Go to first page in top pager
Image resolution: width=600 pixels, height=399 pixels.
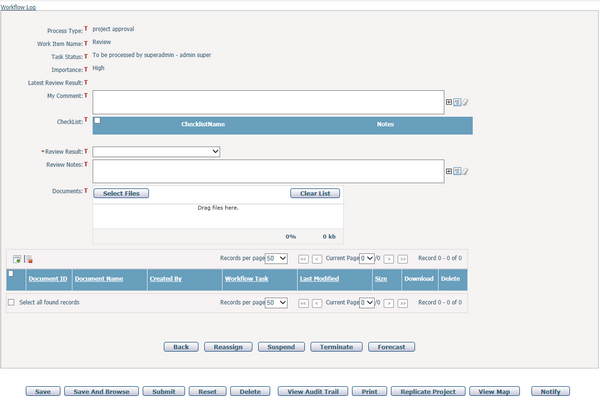(x=303, y=259)
